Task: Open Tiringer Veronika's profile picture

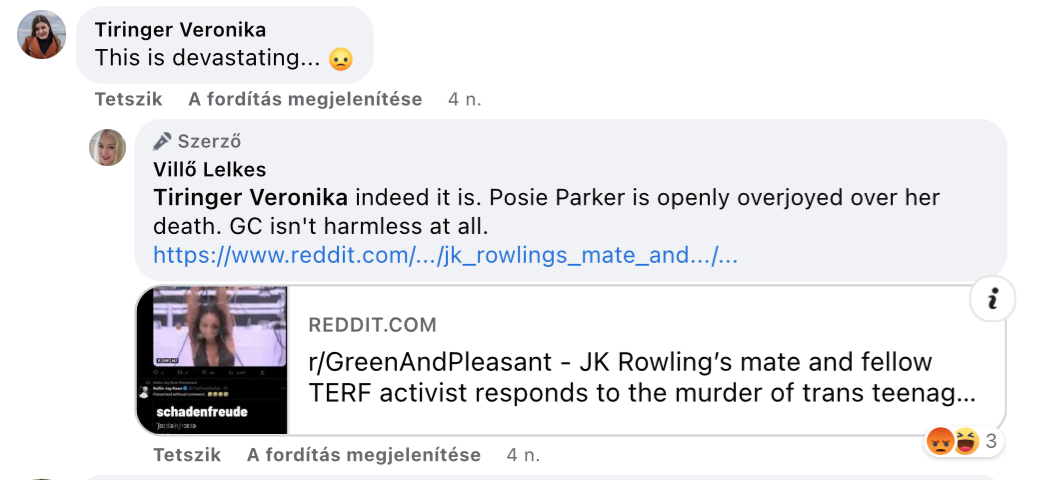Action: pyautogui.click(x=42, y=35)
